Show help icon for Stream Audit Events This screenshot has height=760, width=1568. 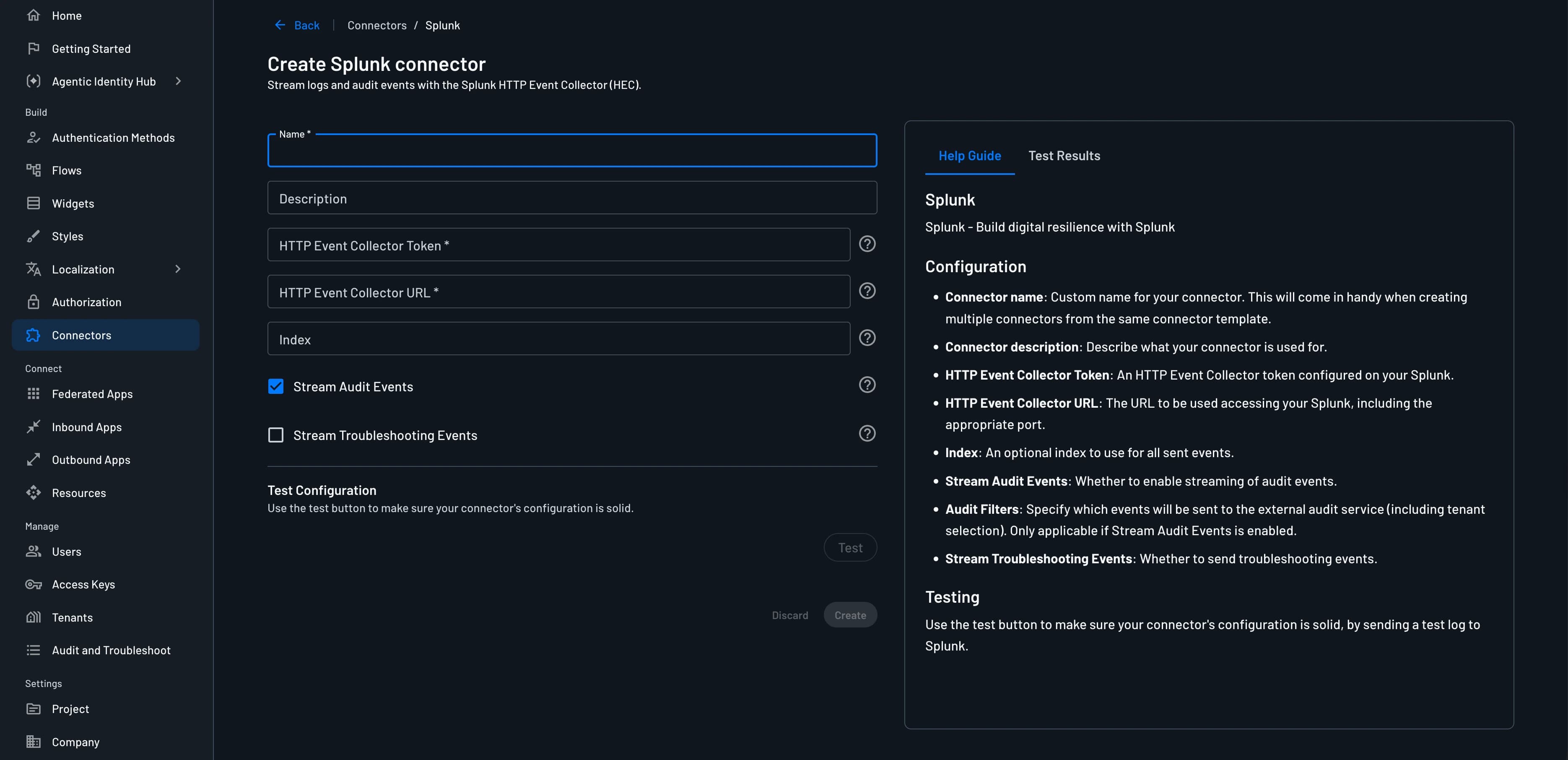pyautogui.click(x=867, y=385)
